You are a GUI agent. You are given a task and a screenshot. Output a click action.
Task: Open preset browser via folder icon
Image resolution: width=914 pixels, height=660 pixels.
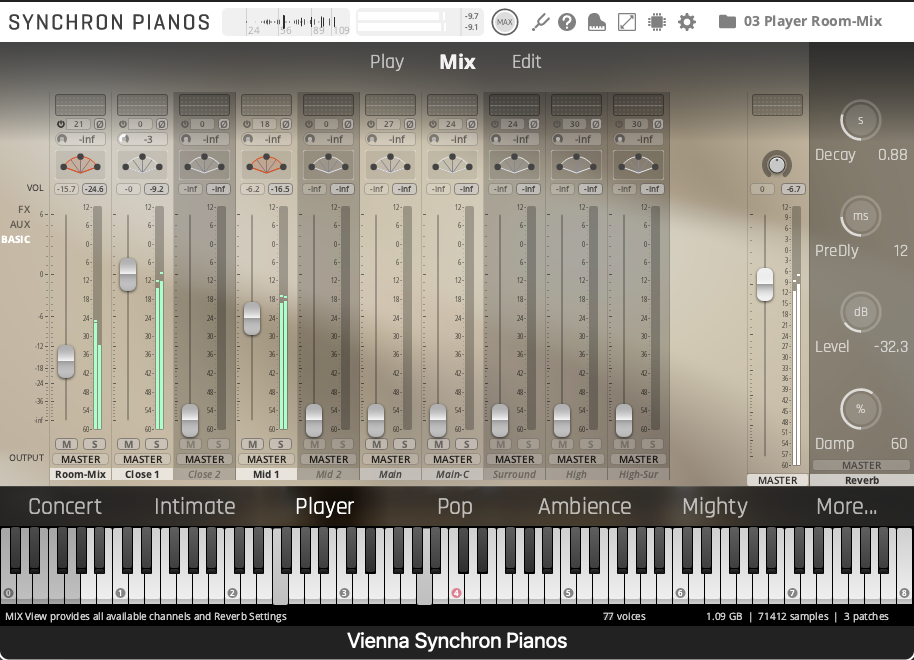click(727, 22)
